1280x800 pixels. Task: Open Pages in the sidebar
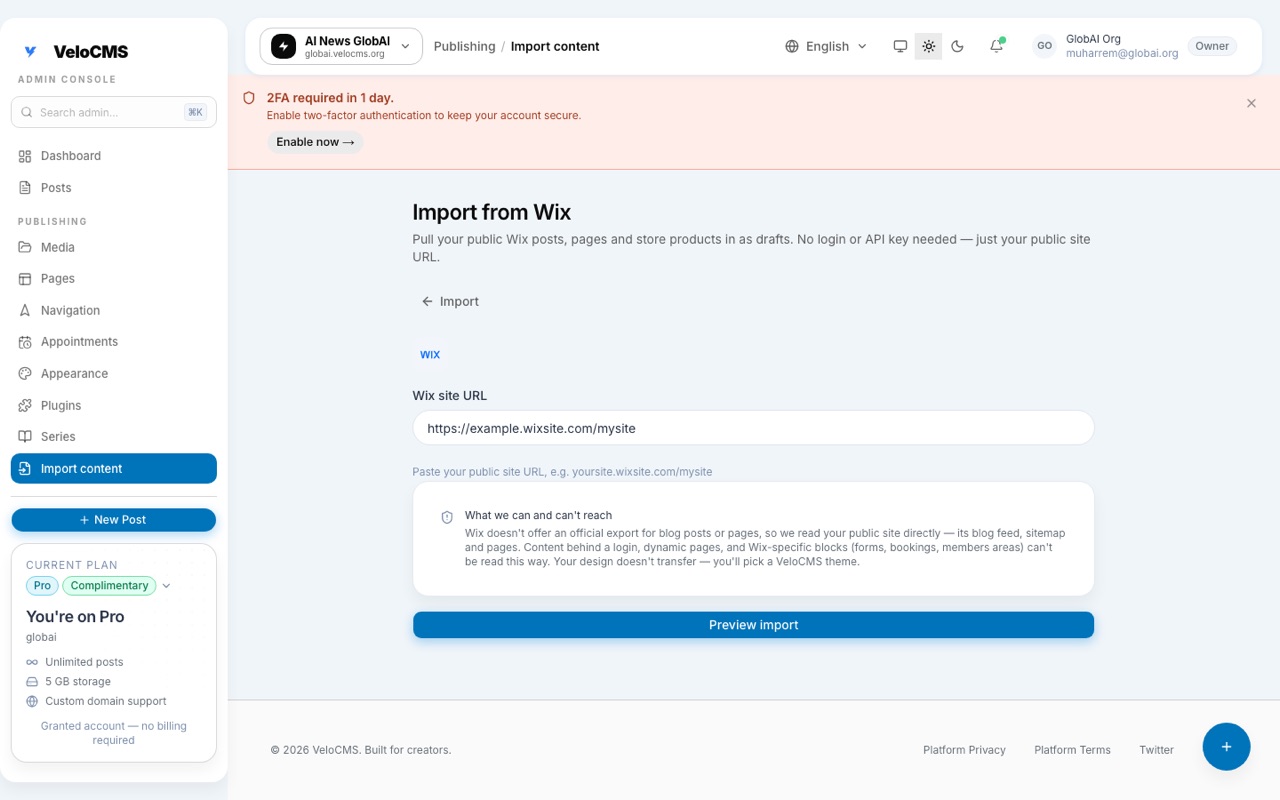[x=114, y=279]
